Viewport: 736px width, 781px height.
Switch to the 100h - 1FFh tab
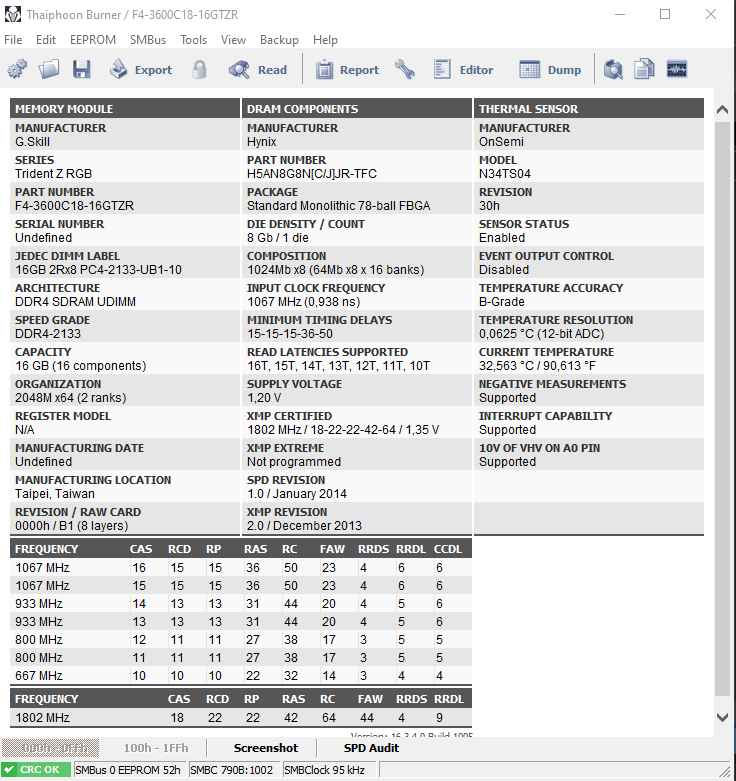156,748
